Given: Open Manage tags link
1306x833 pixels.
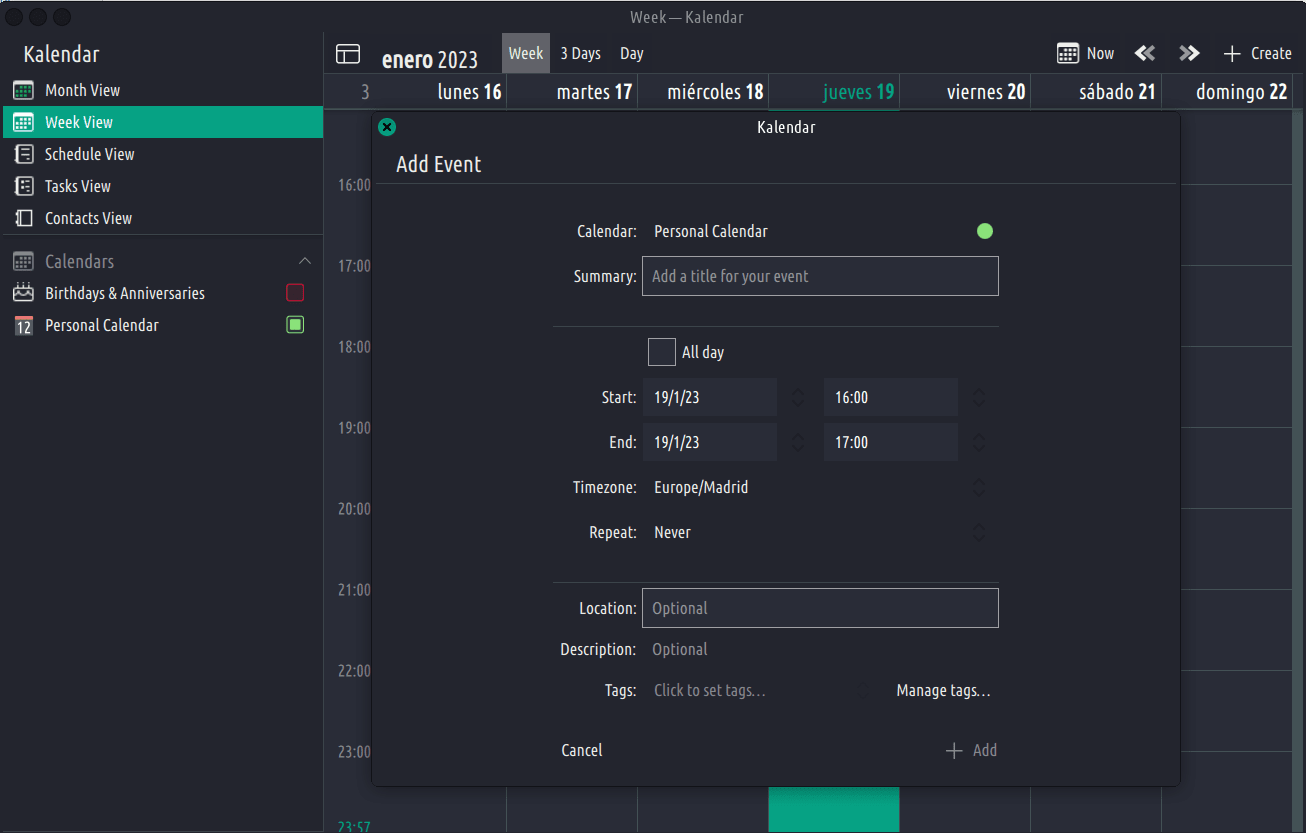Looking at the screenshot, I should (x=943, y=691).
